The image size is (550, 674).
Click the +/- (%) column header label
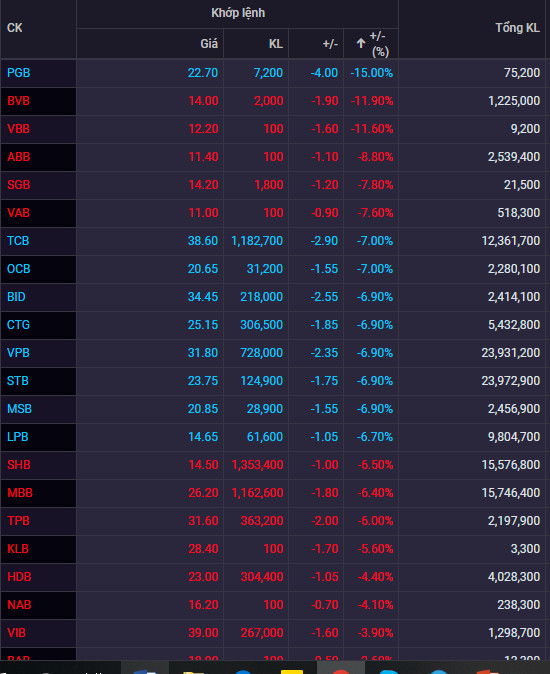[379, 44]
